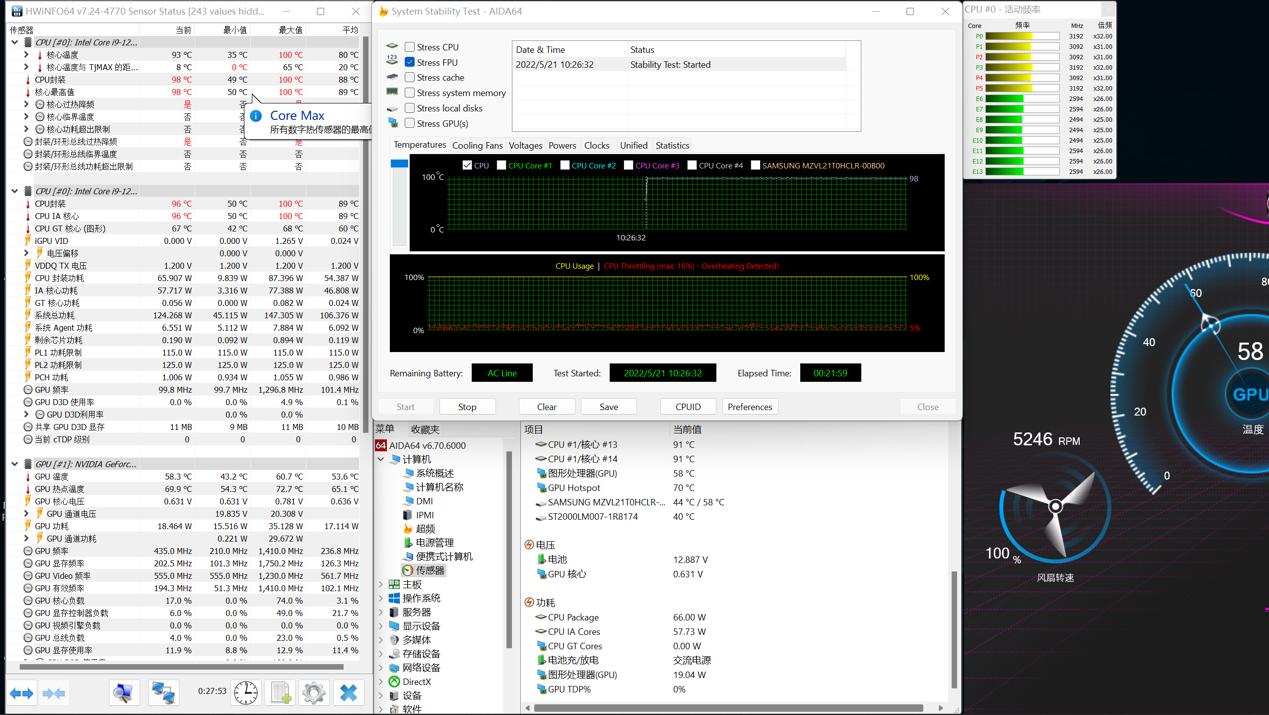
Task: Expand GPU 通道电压 row in HWiNFO
Action: point(27,514)
